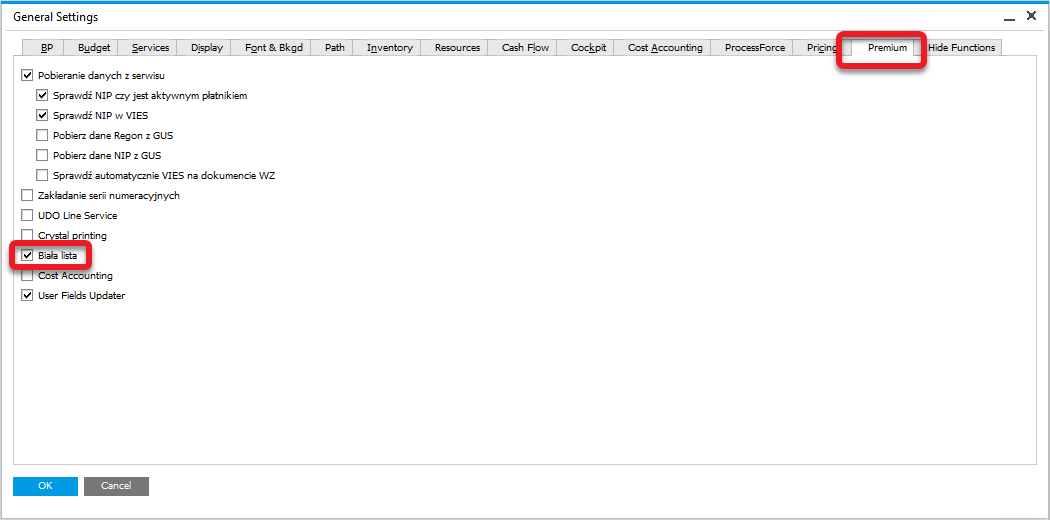Open the ProcessForce tab

755,48
